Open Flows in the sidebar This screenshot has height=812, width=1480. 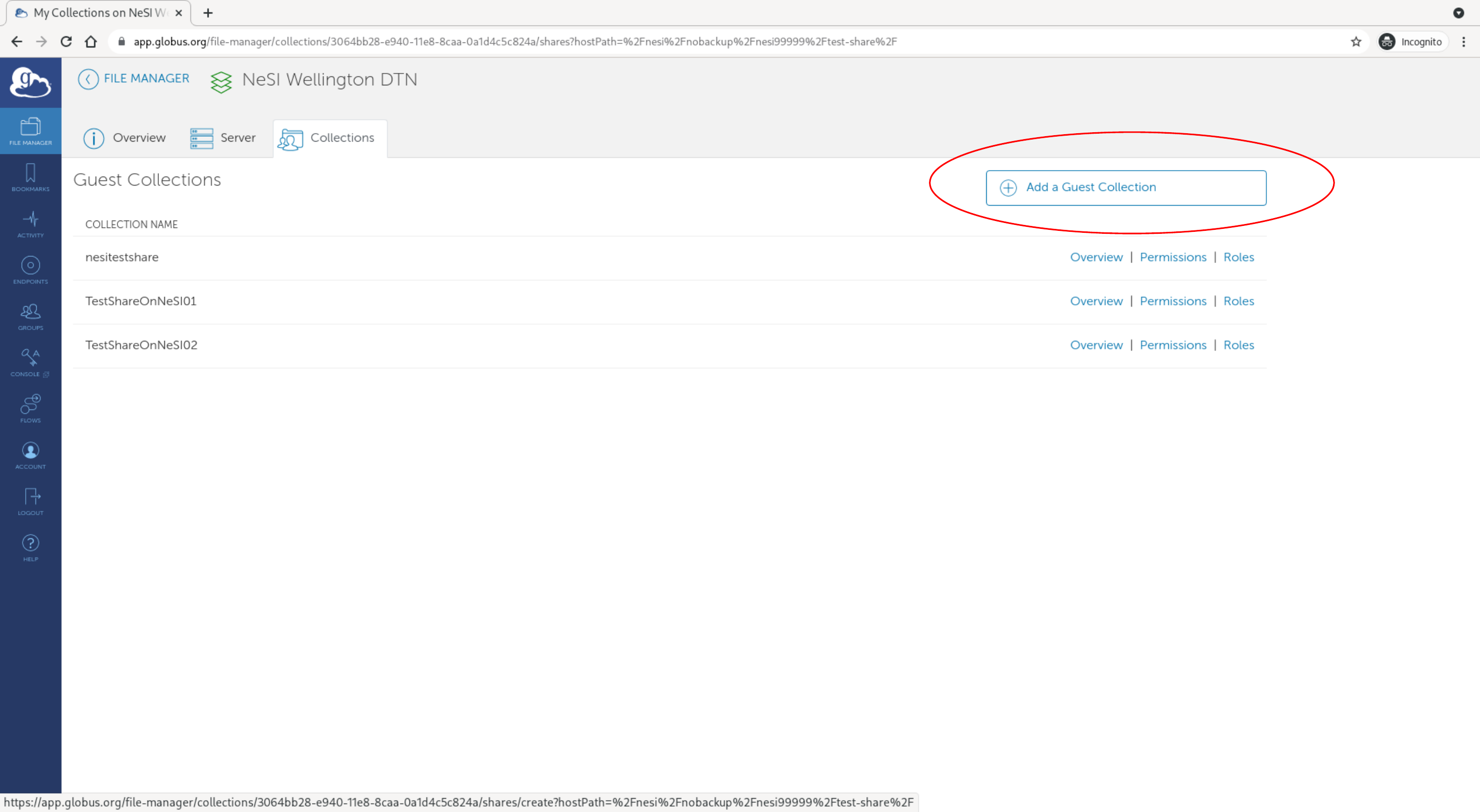point(31,408)
